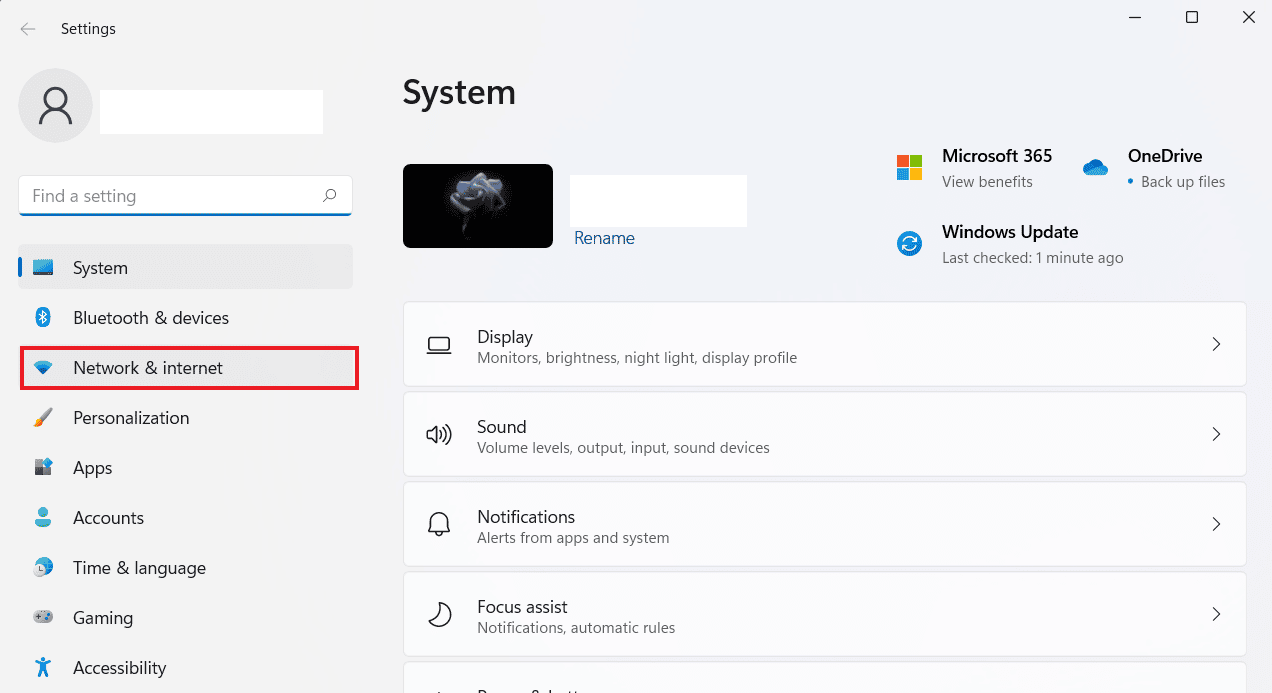Click the Focus assist moon icon
This screenshot has width=1272, height=693.
coord(439,615)
